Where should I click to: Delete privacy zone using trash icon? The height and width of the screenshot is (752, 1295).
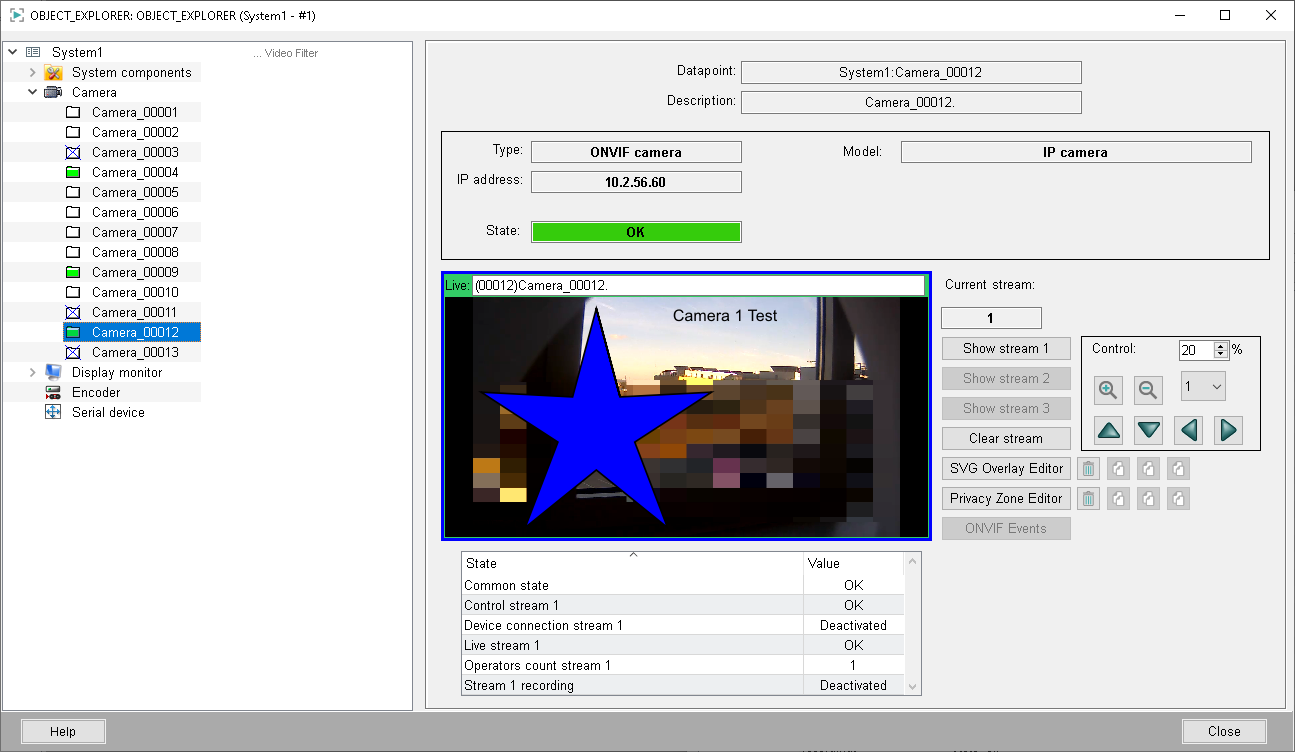(x=1088, y=499)
